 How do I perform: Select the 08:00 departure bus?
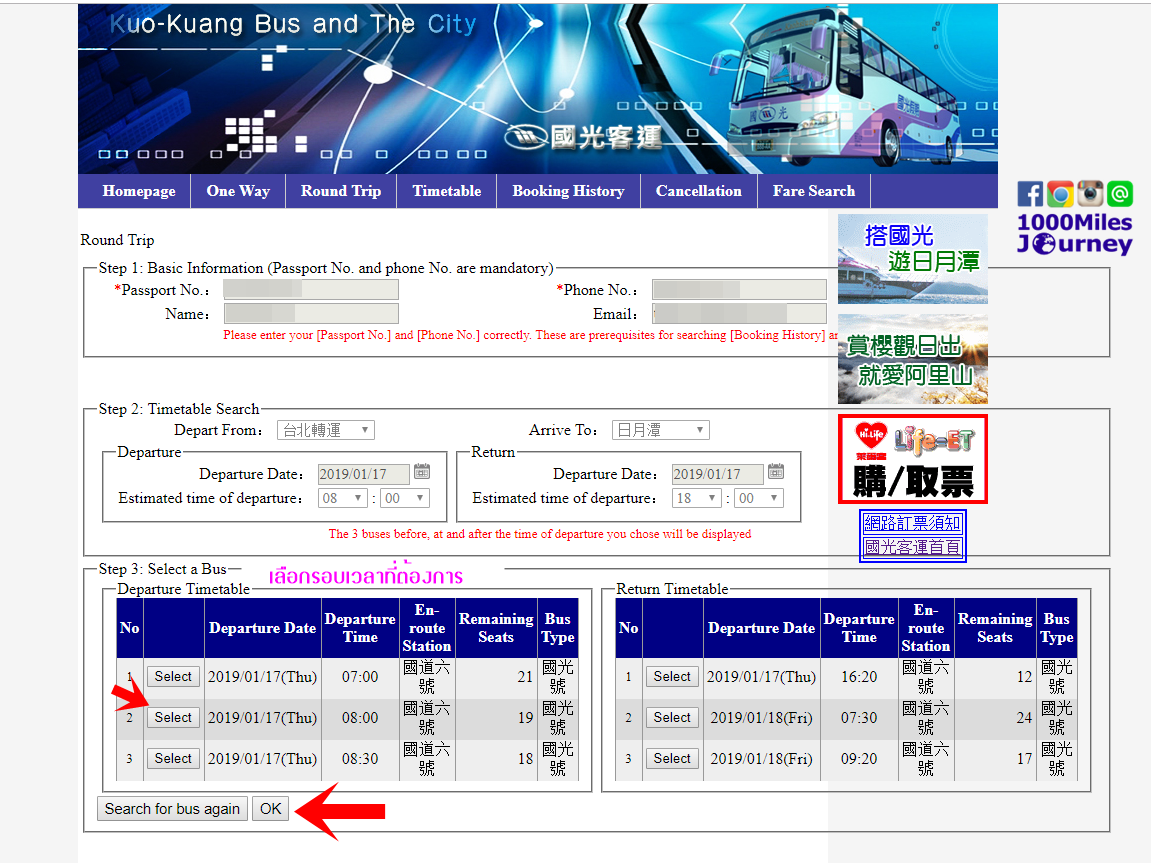point(173,718)
